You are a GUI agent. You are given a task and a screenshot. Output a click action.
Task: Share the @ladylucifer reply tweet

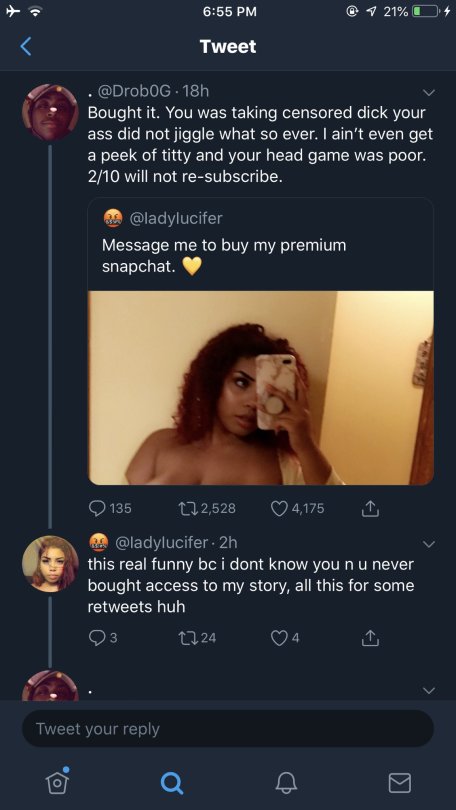pos(370,638)
